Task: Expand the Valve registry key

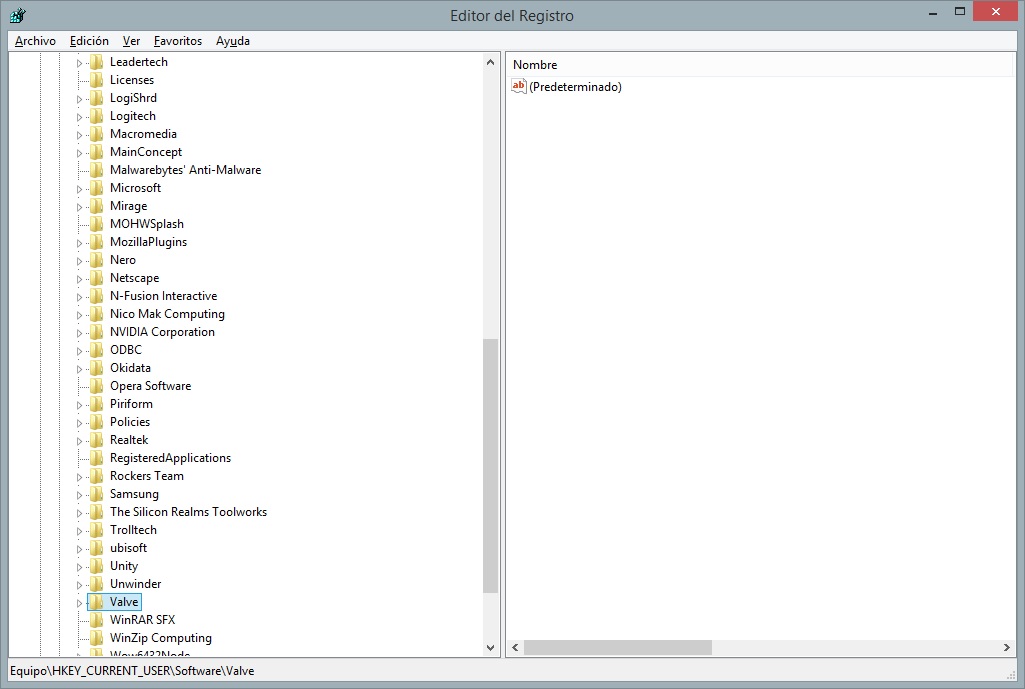Action: coord(79,603)
